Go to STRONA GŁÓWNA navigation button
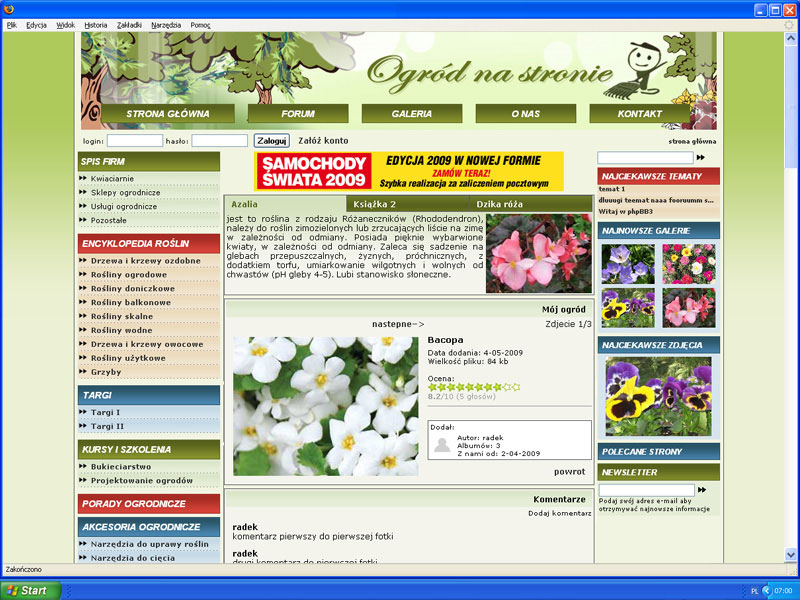This screenshot has height=600, width=800. click(168, 114)
